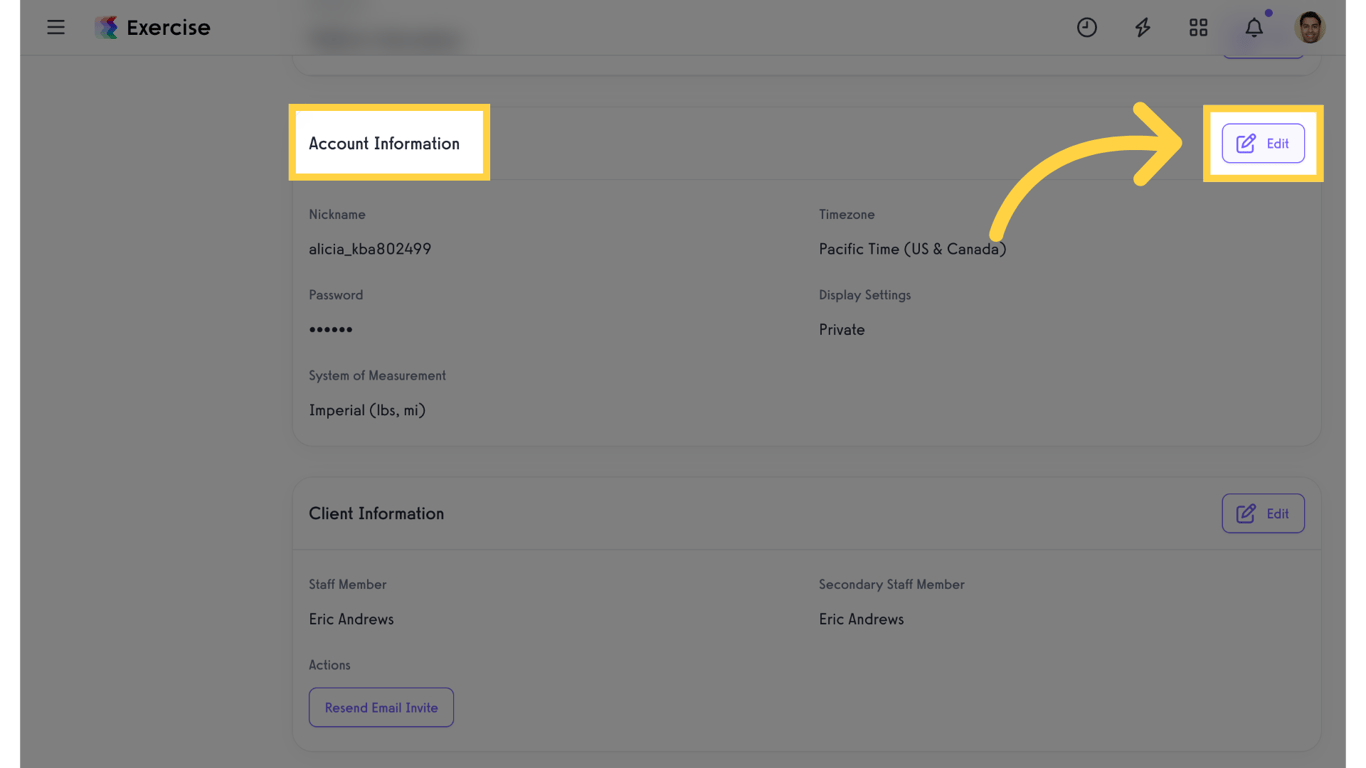Click the lightning quick actions icon
The height and width of the screenshot is (768, 1366).
pyautogui.click(x=1142, y=27)
